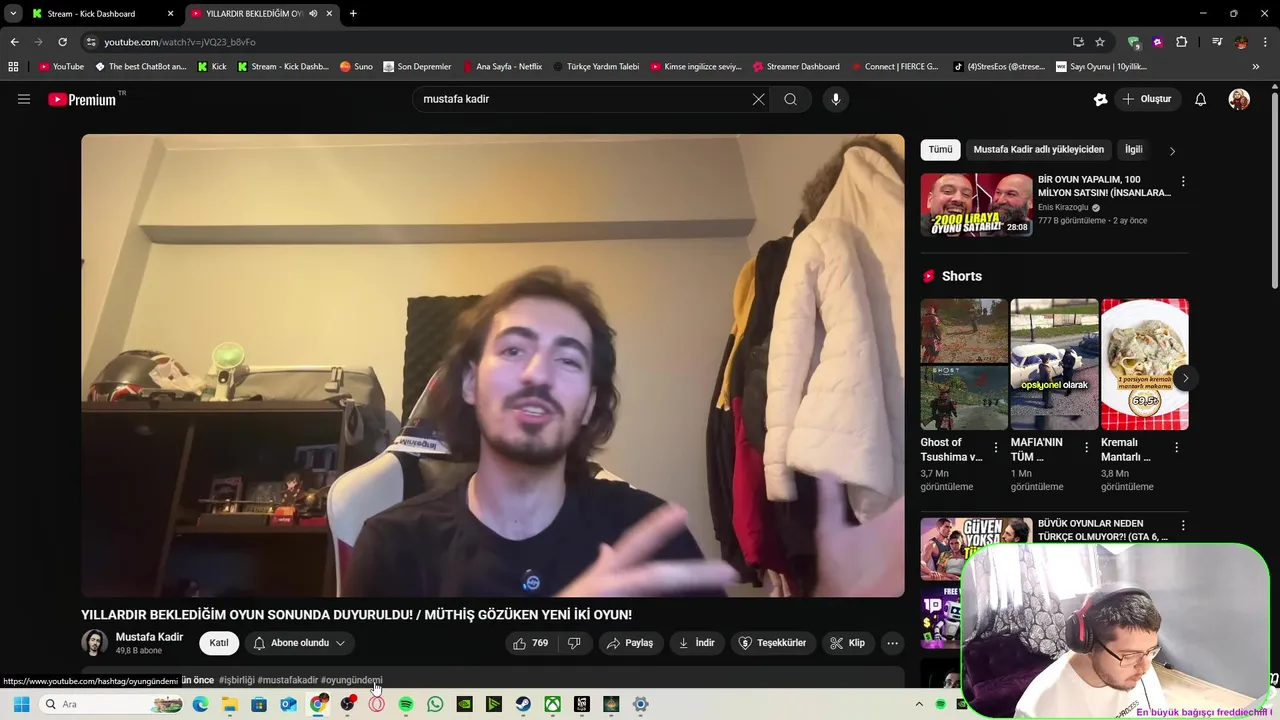Open options for the Enis Kirazoglu video
Image resolution: width=1280 pixels, height=720 pixels.
(1183, 182)
